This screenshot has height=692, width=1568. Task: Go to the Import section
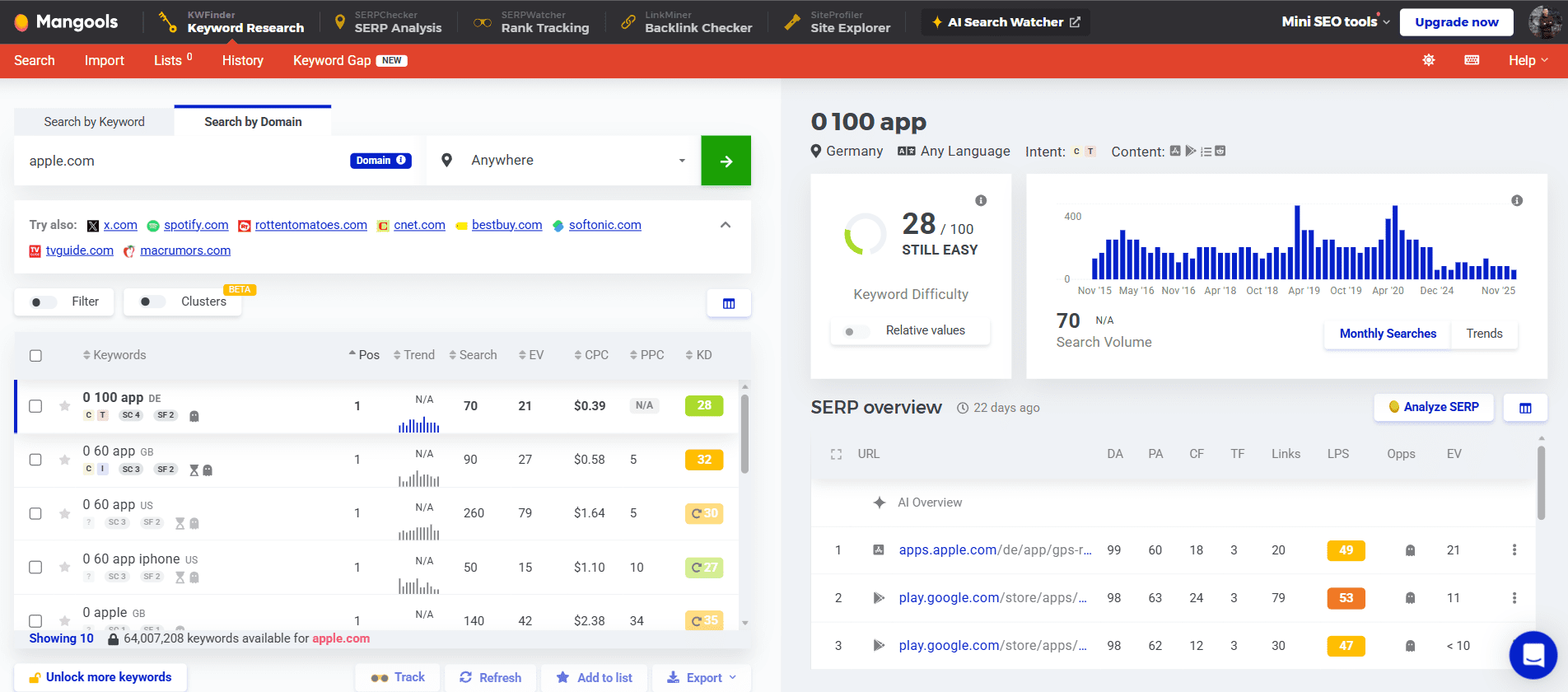point(105,60)
